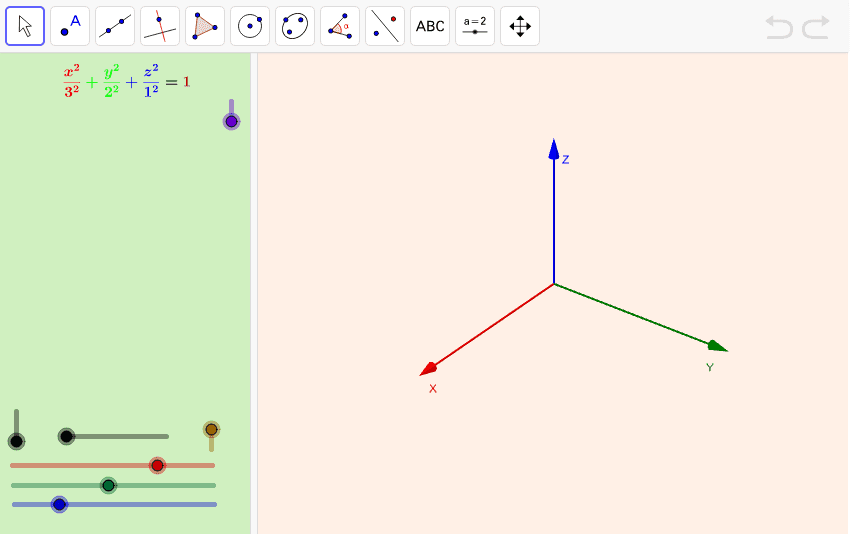Click the blue Z axis label
850x536 pixels.
click(565, 159)
